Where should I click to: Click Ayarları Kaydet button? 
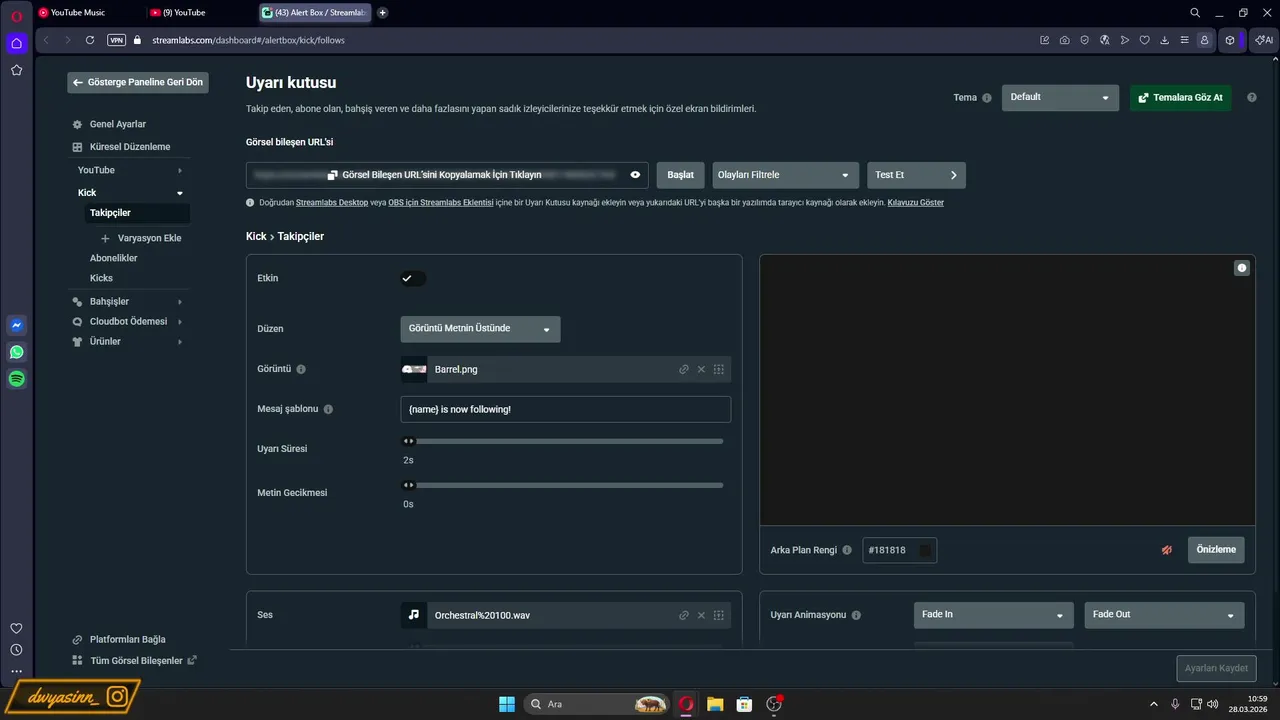coord(1216,668)
